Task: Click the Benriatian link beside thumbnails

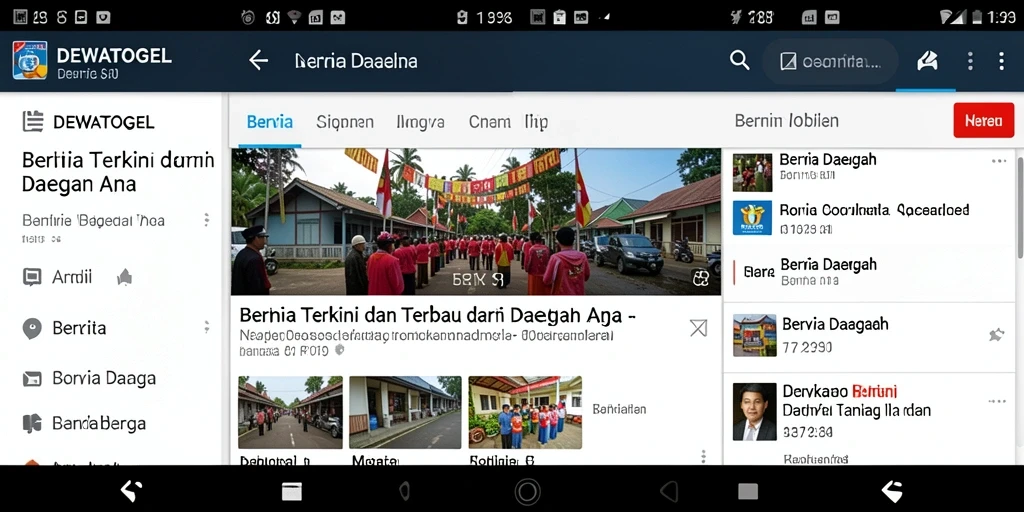Action: pyautogui.click(x=619, y=409)
